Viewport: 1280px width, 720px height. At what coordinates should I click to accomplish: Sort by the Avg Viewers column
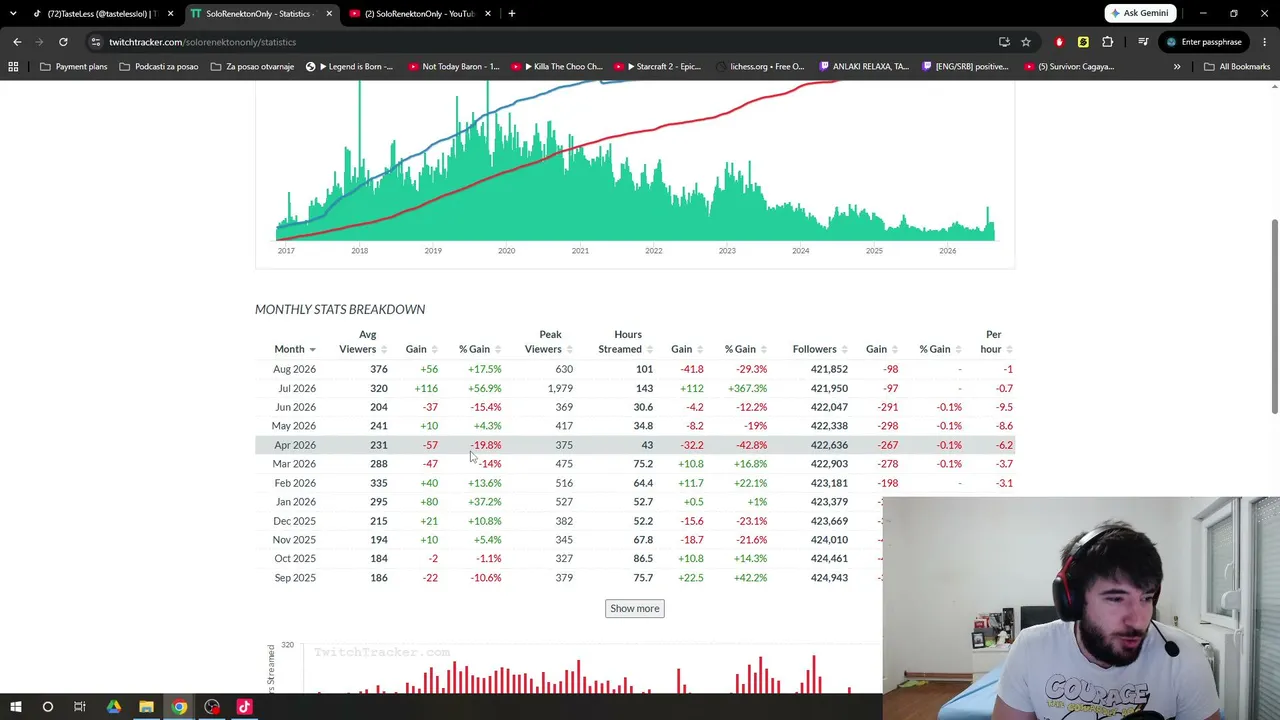click(363, 342)
